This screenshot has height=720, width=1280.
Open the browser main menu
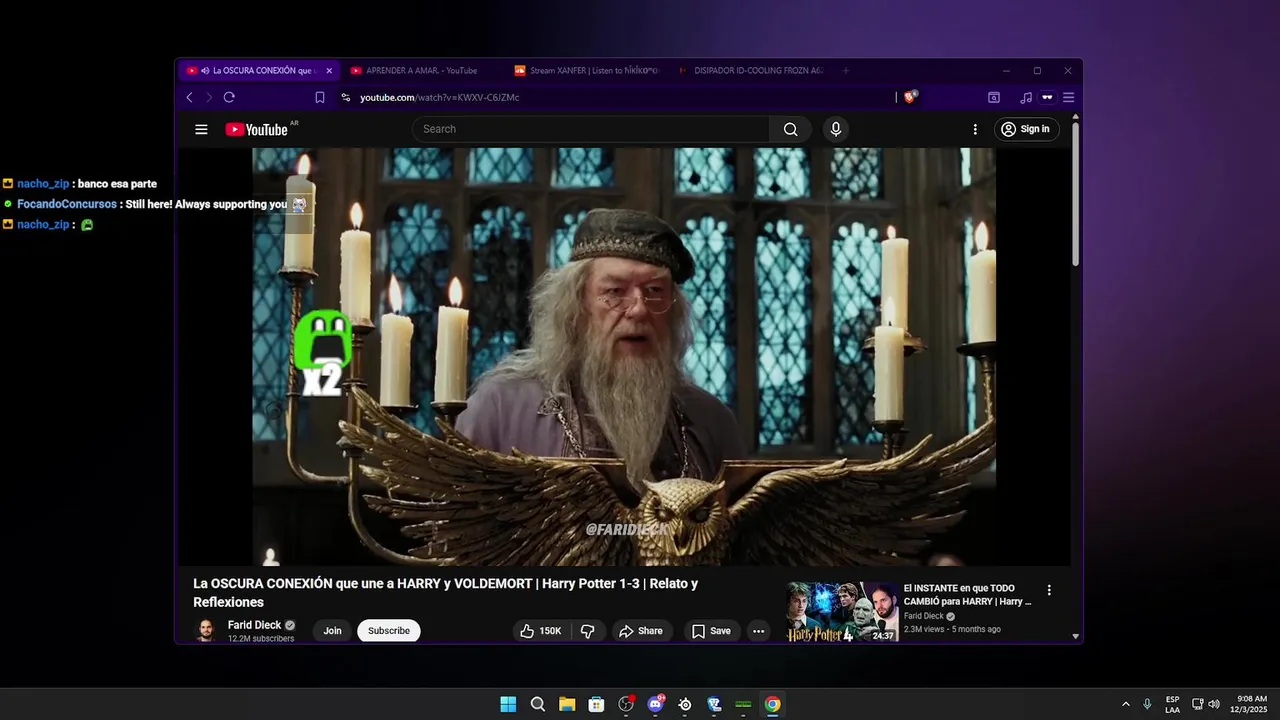pos(1068,97)
